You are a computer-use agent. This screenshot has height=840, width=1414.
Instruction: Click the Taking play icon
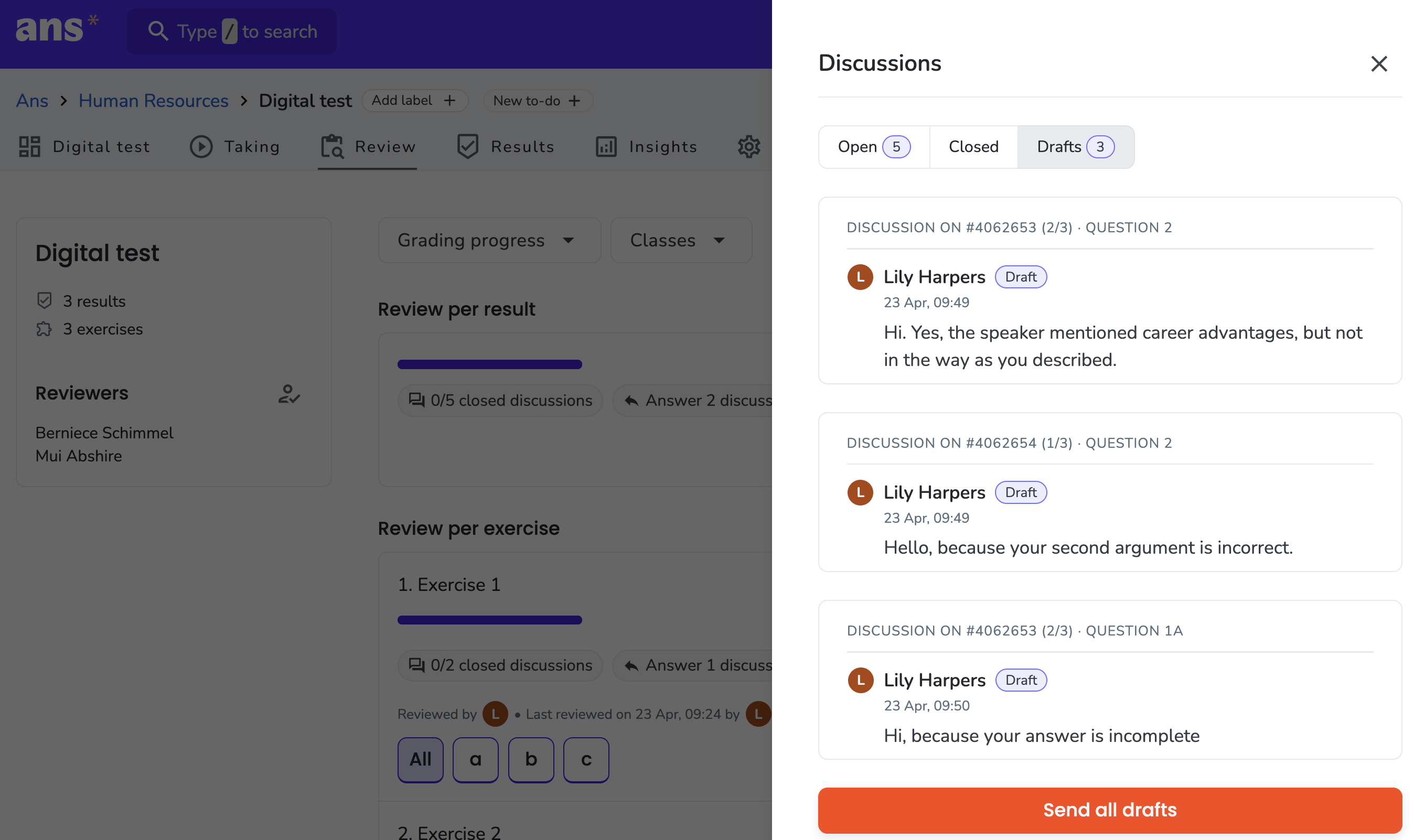[201, 147]
